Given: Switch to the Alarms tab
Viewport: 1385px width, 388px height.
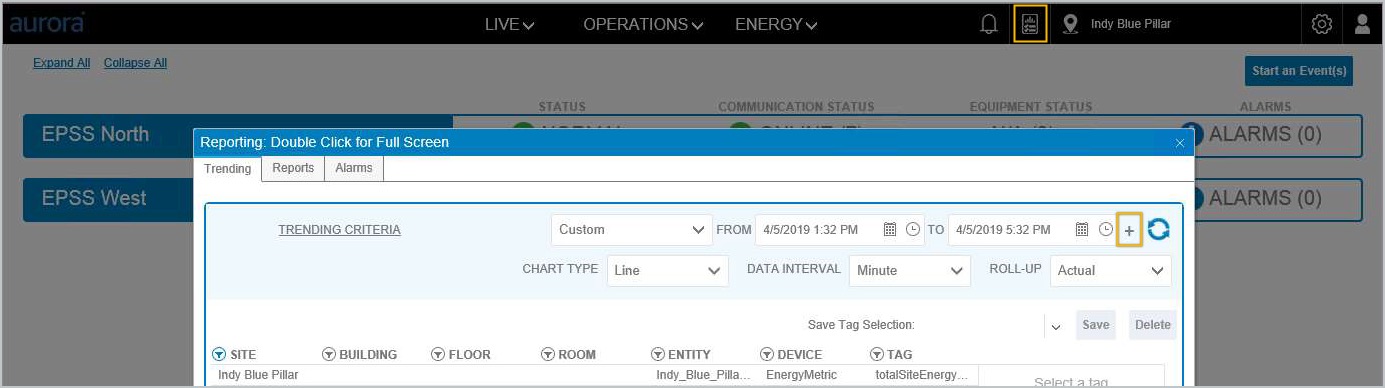Looking at the screenshot, I should pyautogui.click(x=354, y=168).
